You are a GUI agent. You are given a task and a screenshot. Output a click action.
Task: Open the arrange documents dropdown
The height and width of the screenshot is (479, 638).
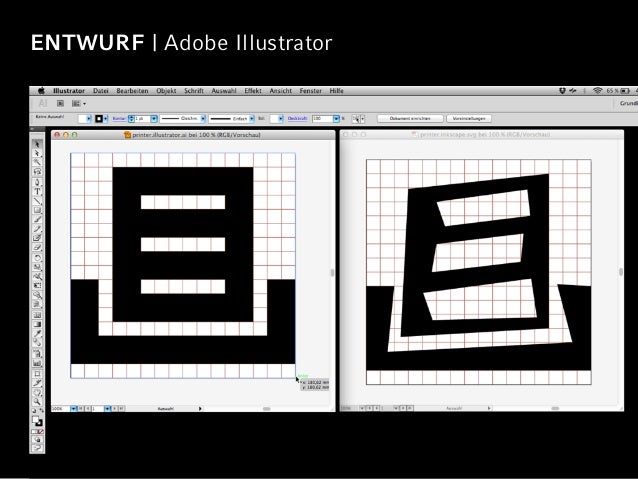pos(79,104)
